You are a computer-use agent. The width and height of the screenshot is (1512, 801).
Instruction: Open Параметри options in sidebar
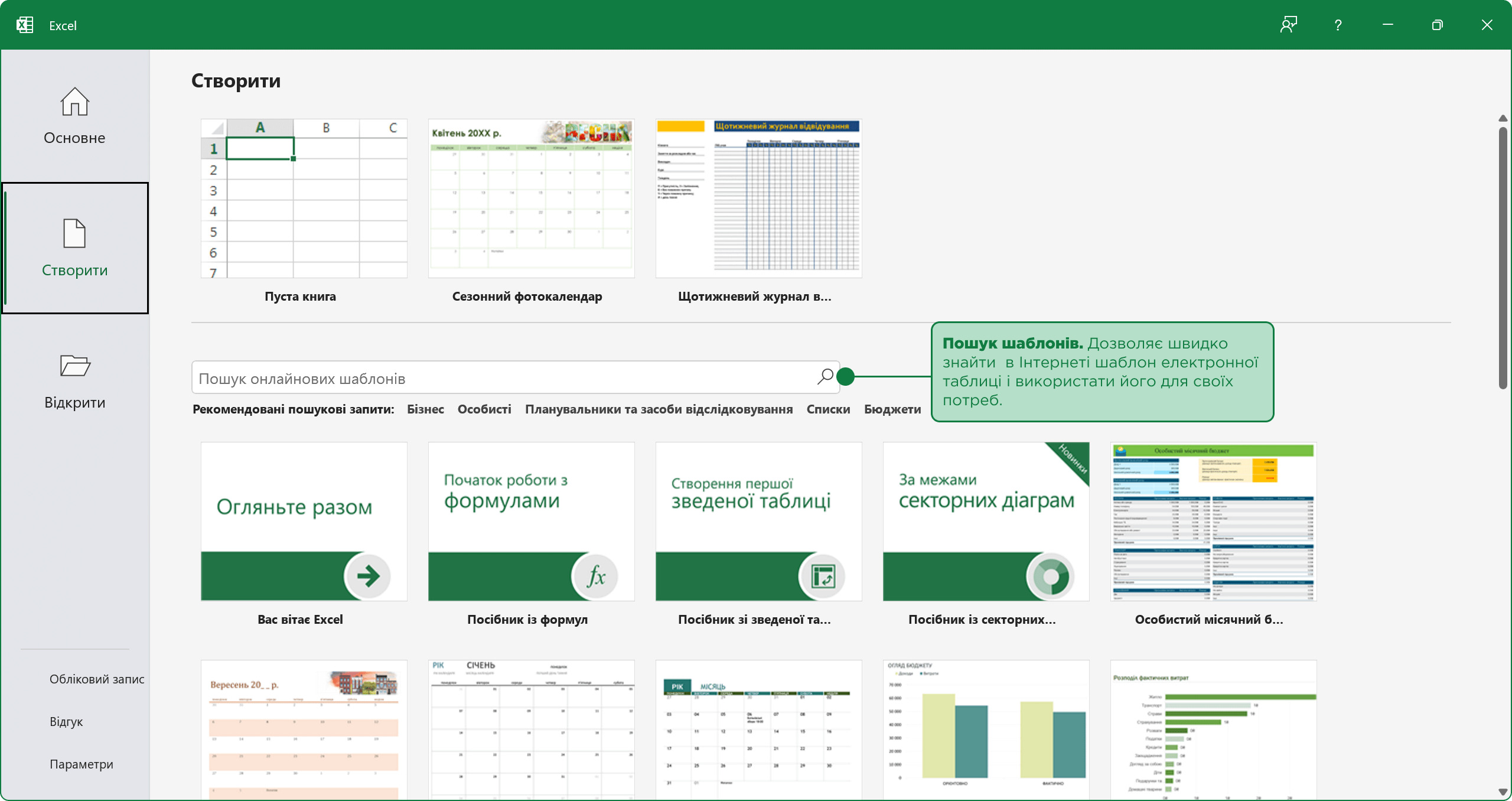pos(82,764)
